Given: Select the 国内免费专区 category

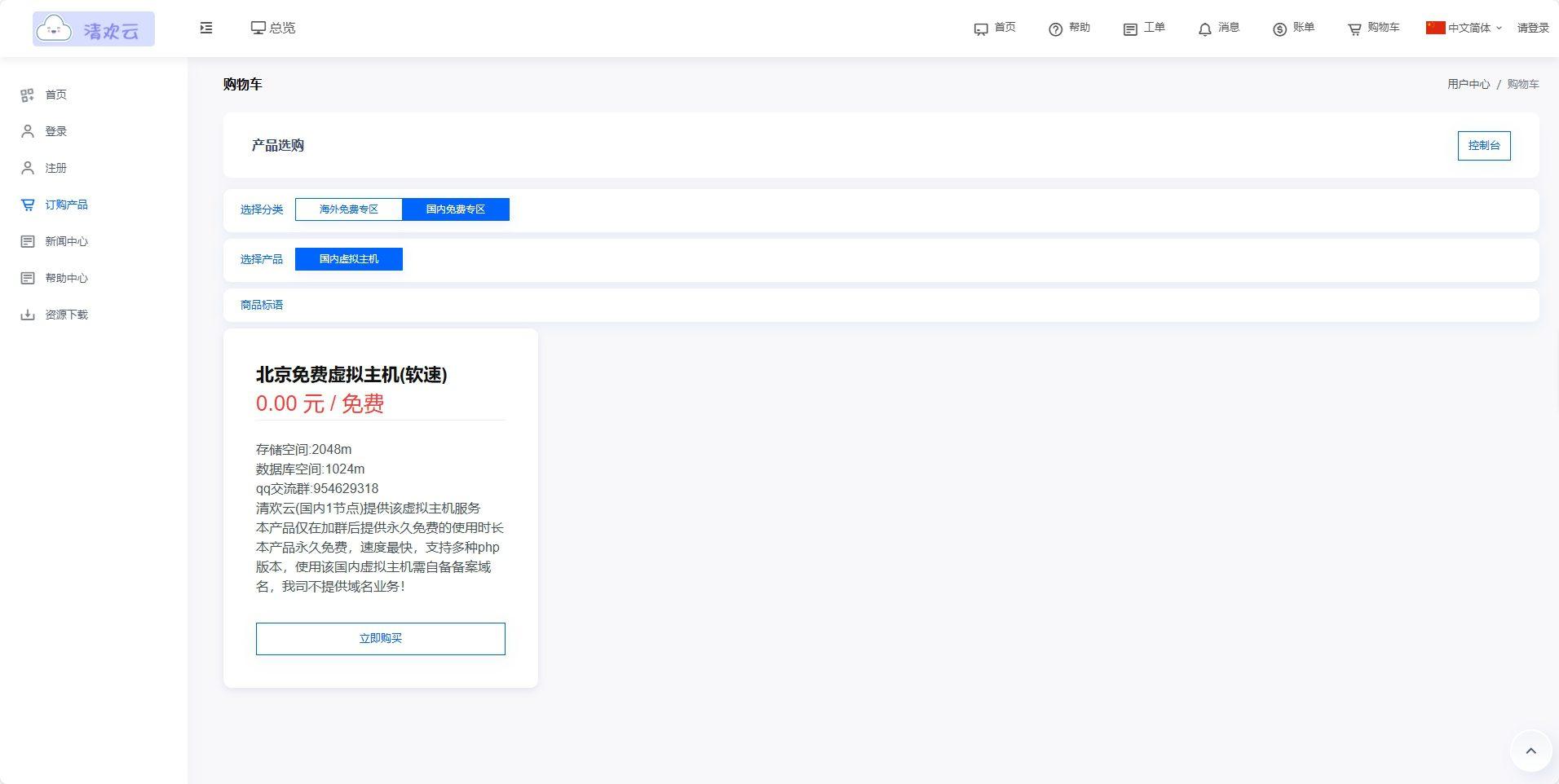Looking at the screenshot, I should 455,209.
